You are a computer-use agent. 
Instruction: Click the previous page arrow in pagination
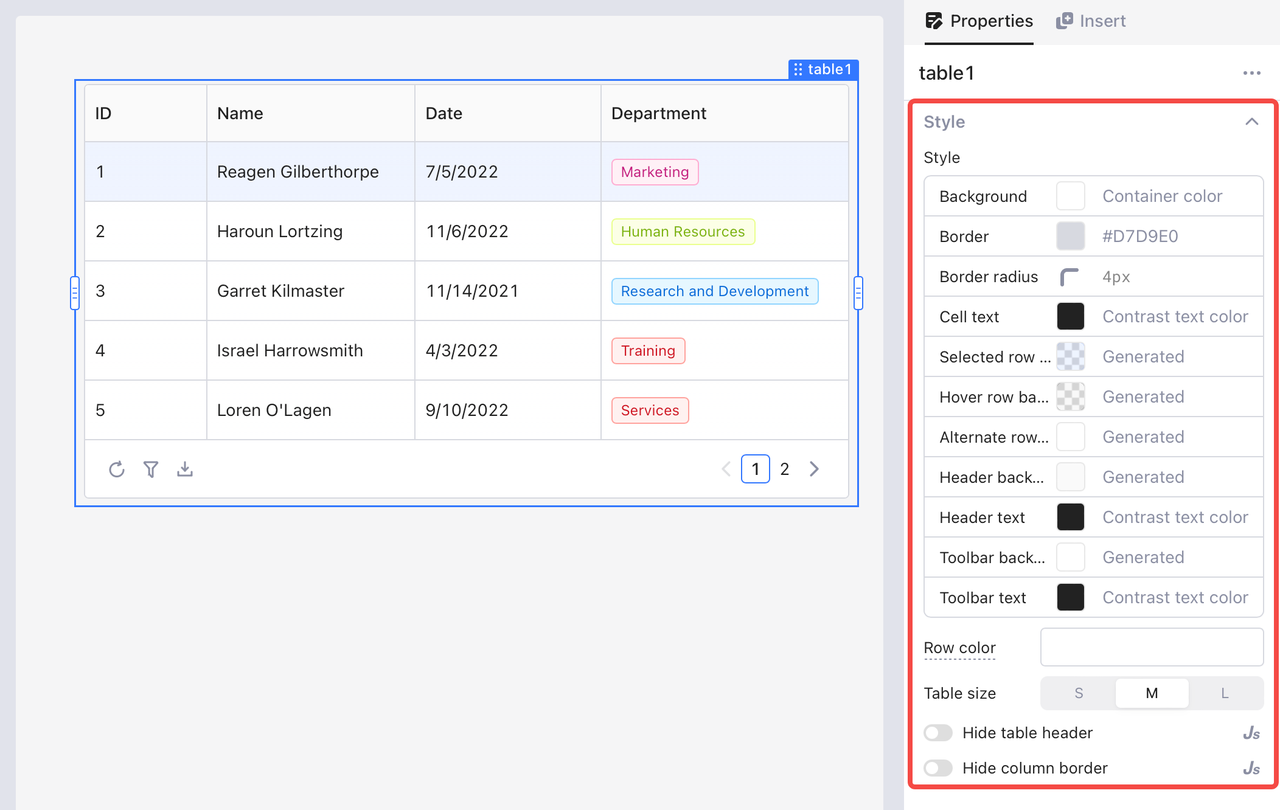click(x=726, y=469)
